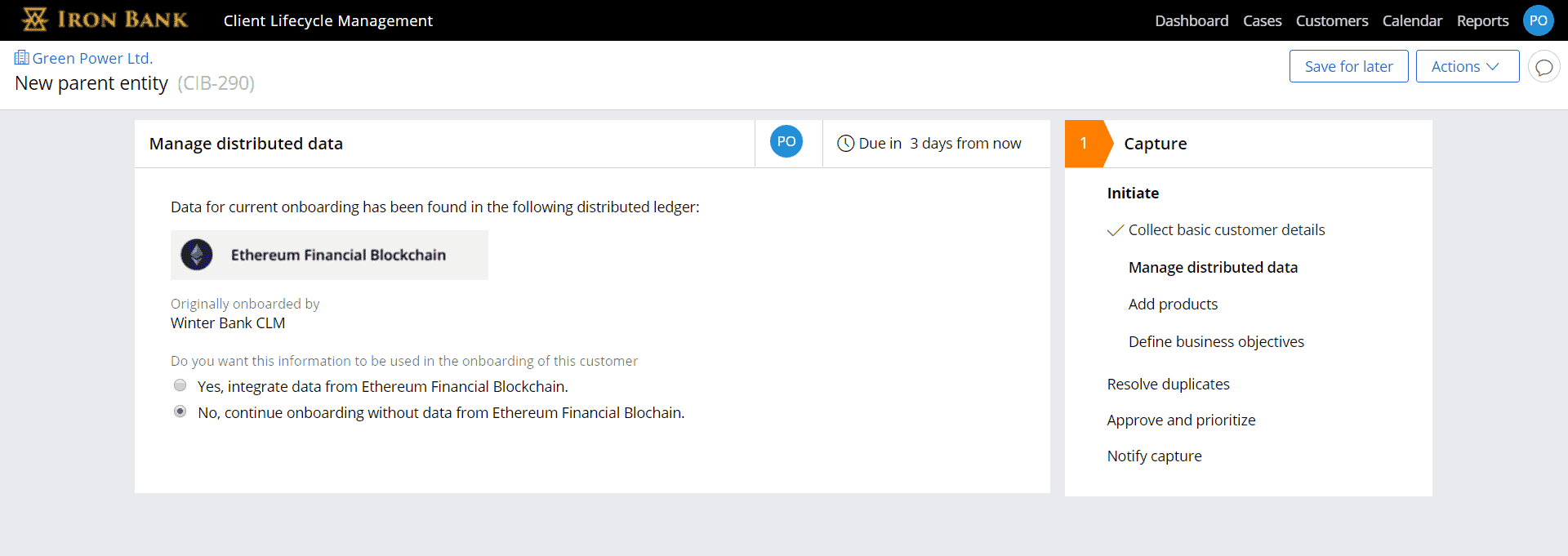This screenshot has height=556, width=1568.
Task: Click the Initiate section label
Action: pyautogui.click(x=1133, y=193)
